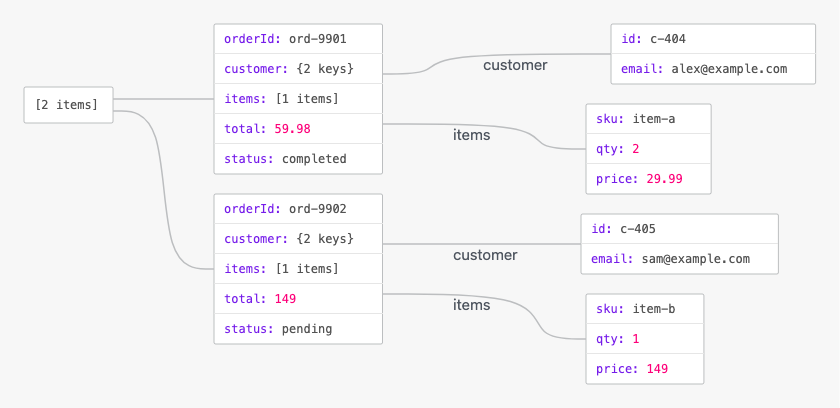Click the id: c-405 row
Viewport: 840px width, 408px height.
pos(679,229)
